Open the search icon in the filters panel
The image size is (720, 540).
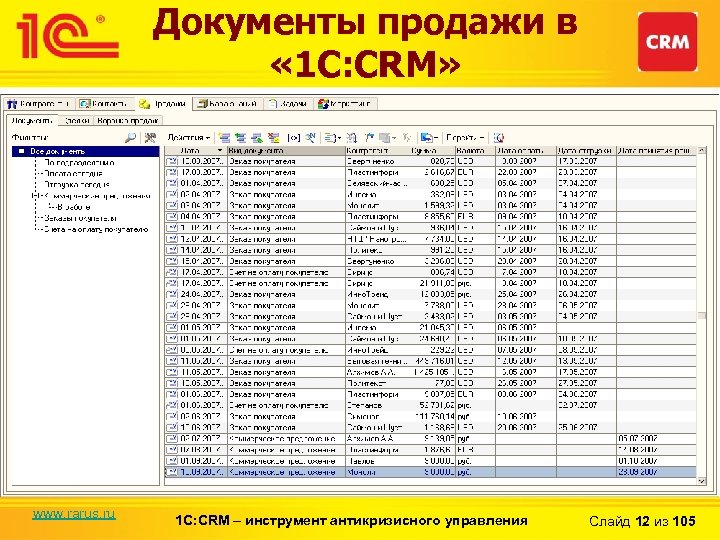point(130,137)
